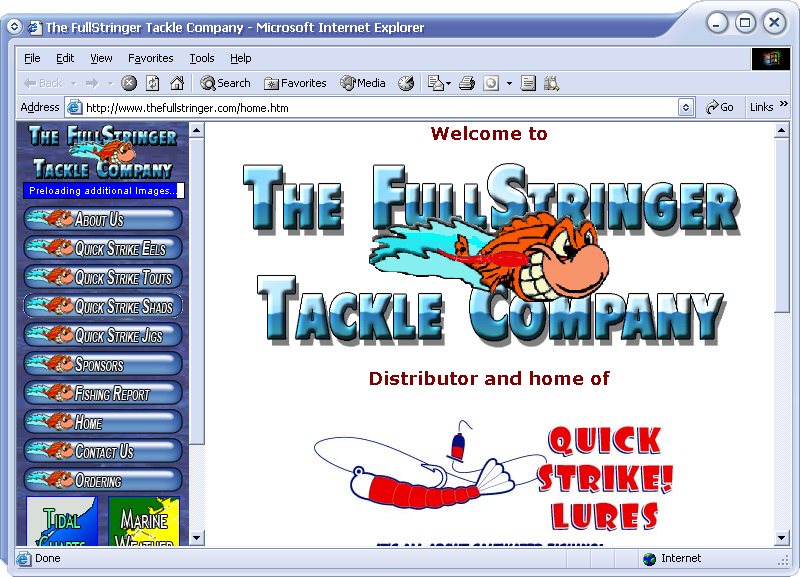Click the disabled Back button

pos(43,83)
